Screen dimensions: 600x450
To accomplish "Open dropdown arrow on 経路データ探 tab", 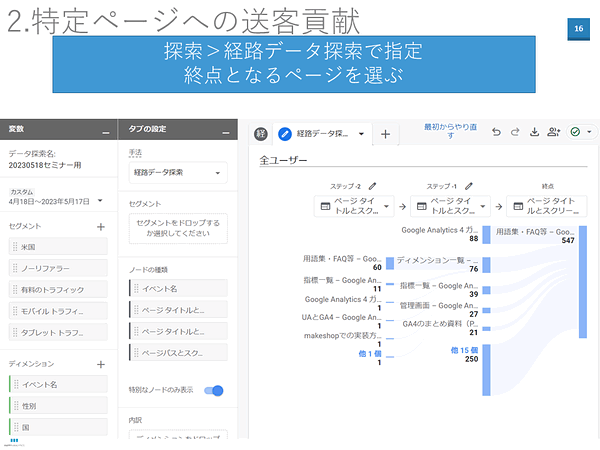I will pyautogui.click(x=361, y=134).
